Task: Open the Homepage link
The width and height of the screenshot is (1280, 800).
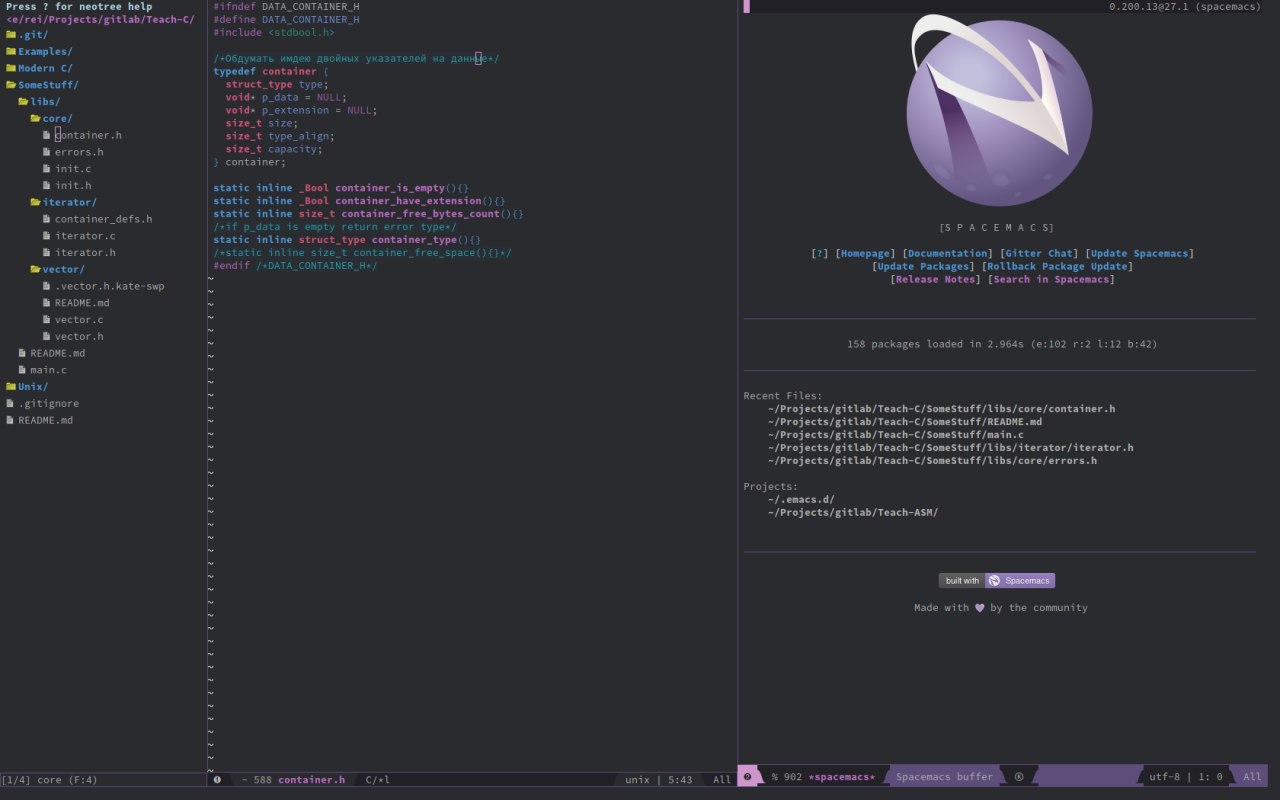Action: pyautogui.click(x=865, y=254)
